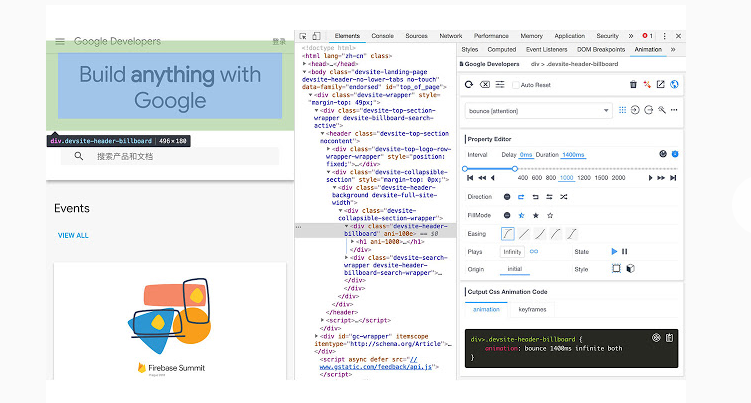Select the shuffle crossed-arrows Direction option

pyautogui.click(x=564, y=196)
